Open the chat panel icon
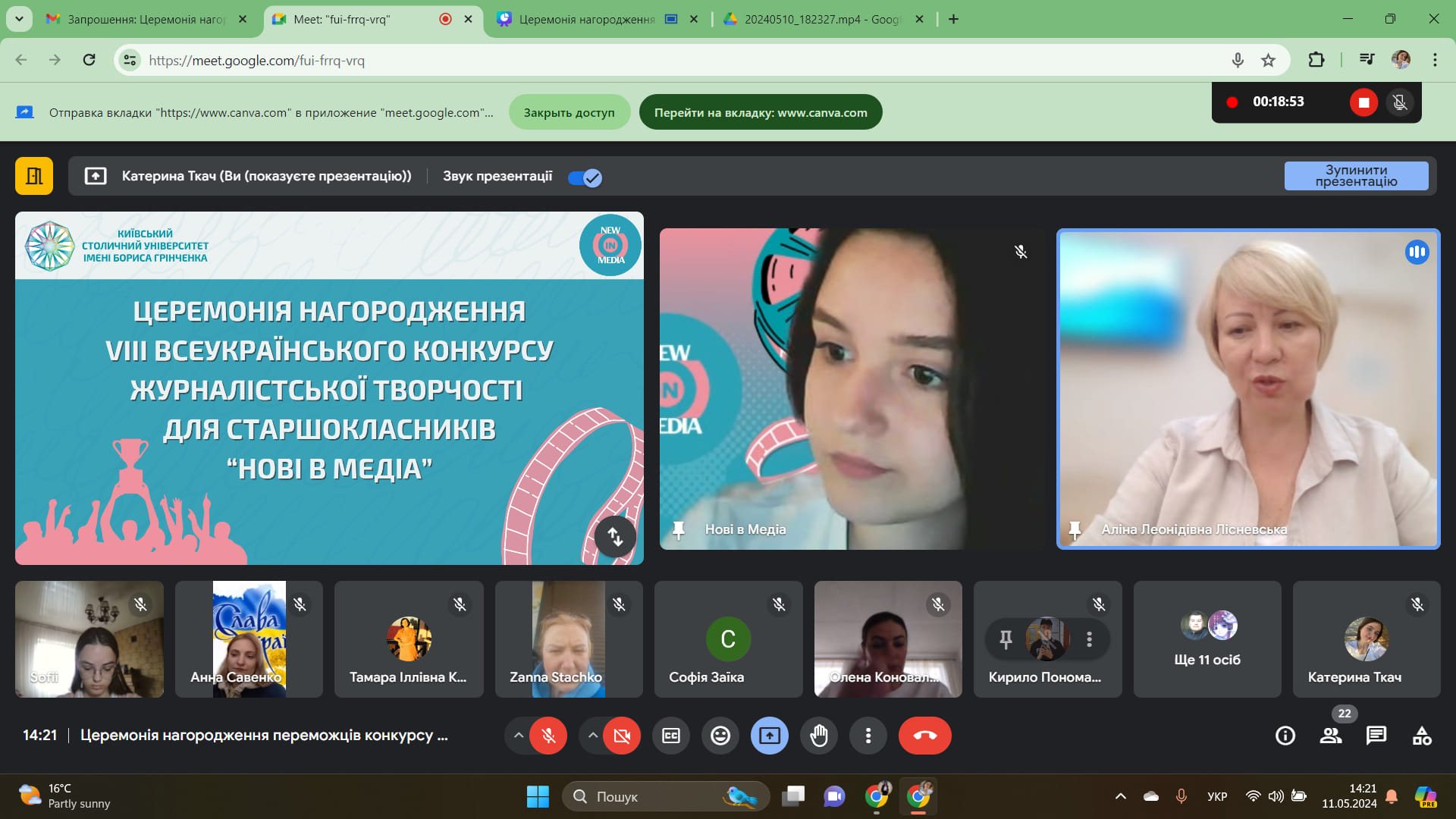Viewport: 1456px width, 819px height. [x=1376, y=736]
